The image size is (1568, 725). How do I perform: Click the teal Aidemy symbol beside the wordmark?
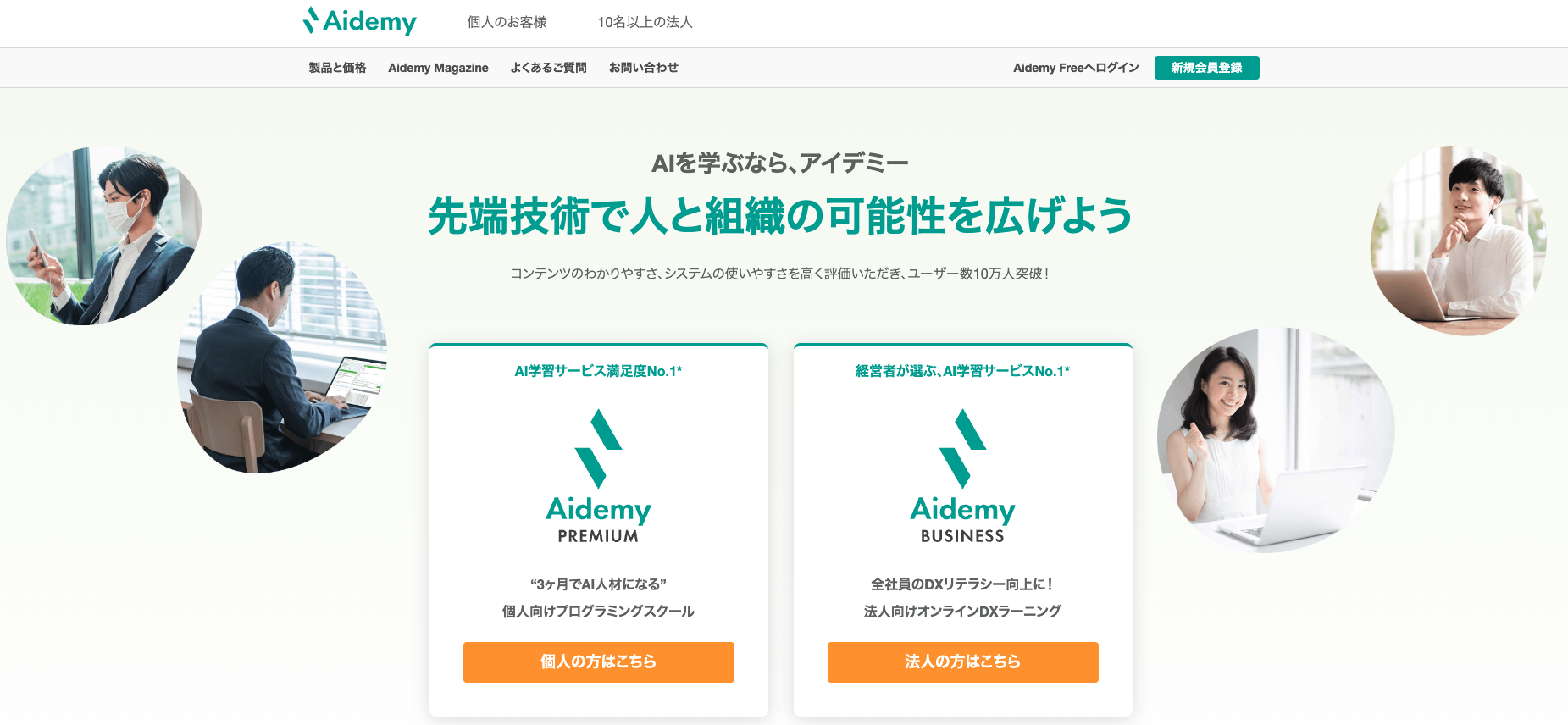(x=310, y=19)
